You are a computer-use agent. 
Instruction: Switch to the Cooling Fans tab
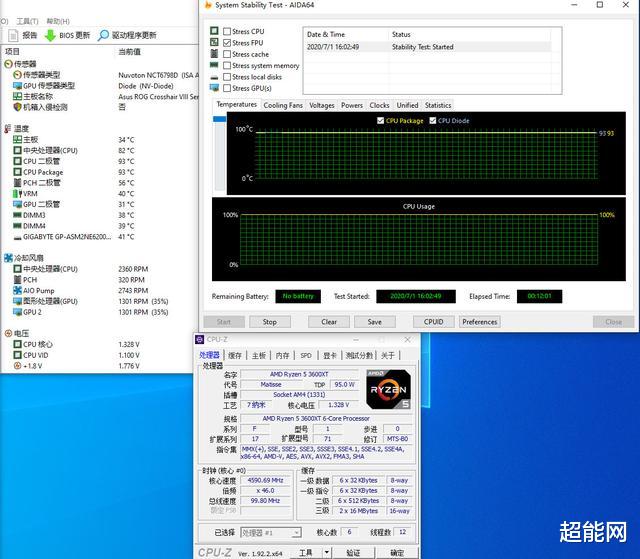tap(283, 105)
